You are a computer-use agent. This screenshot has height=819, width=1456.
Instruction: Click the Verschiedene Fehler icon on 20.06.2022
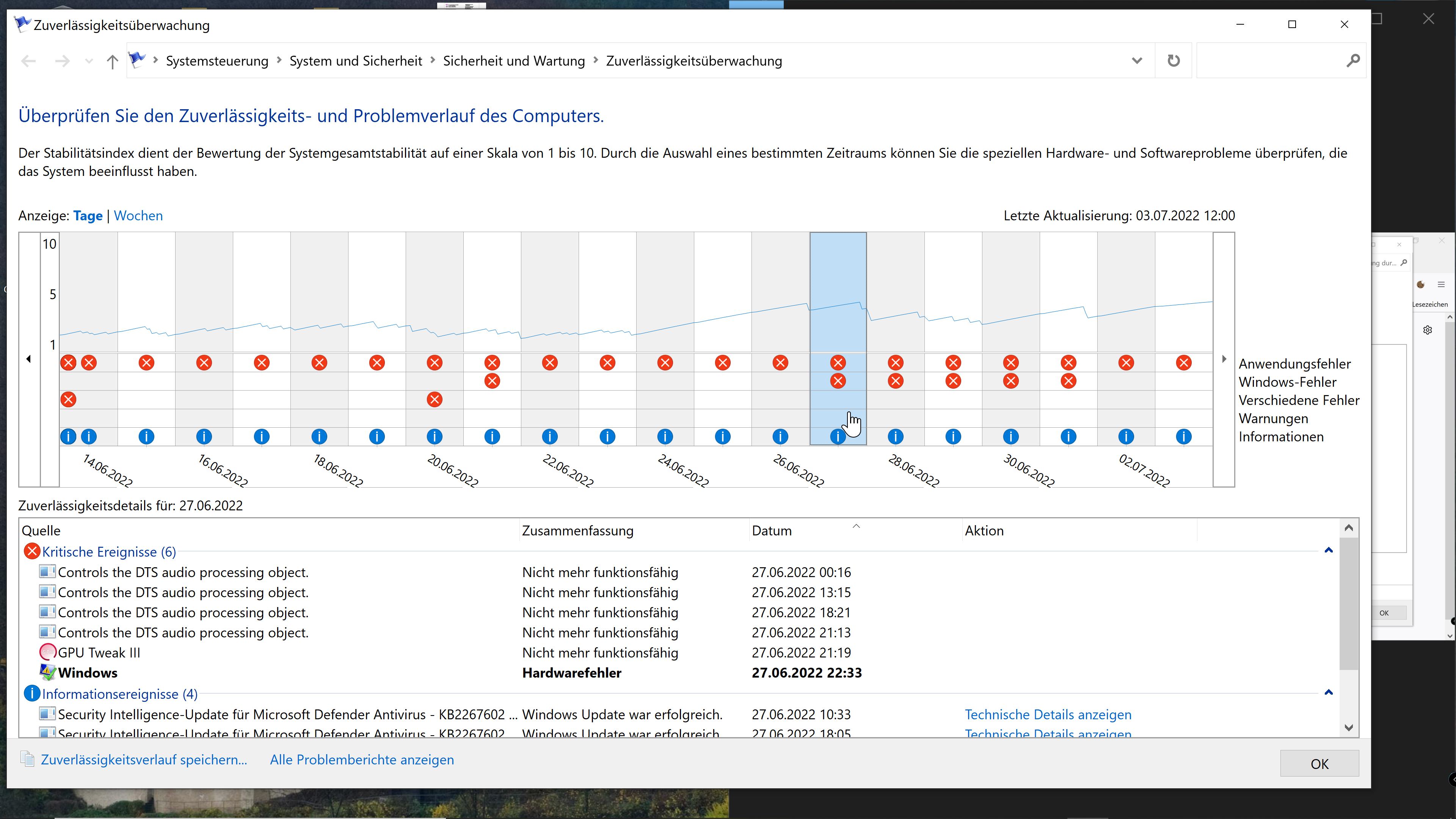coord(434,400)
